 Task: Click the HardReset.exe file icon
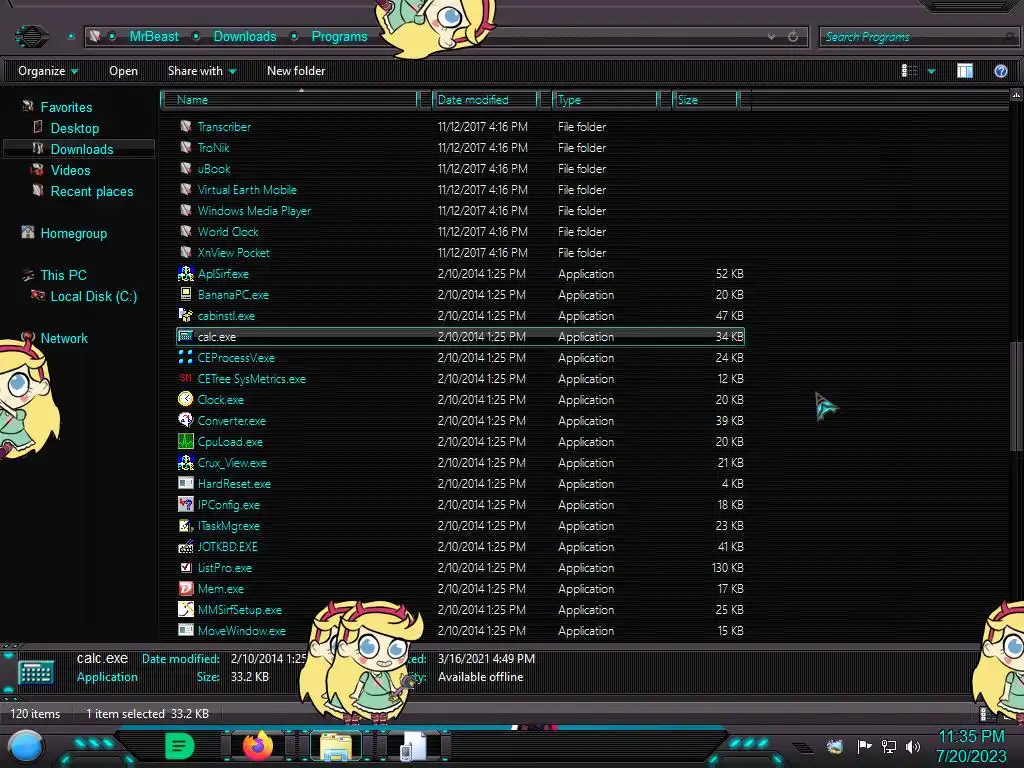[x=185, y=483]
